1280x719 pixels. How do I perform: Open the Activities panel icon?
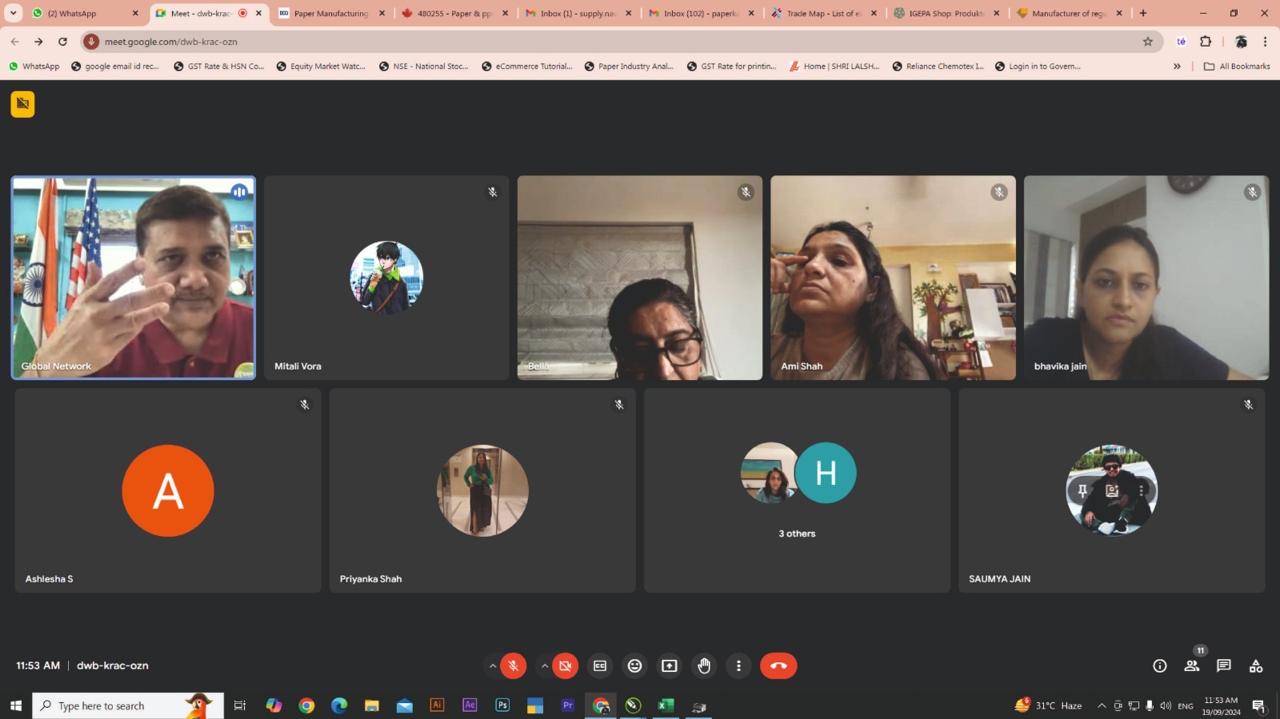(x=1255, y=666)
